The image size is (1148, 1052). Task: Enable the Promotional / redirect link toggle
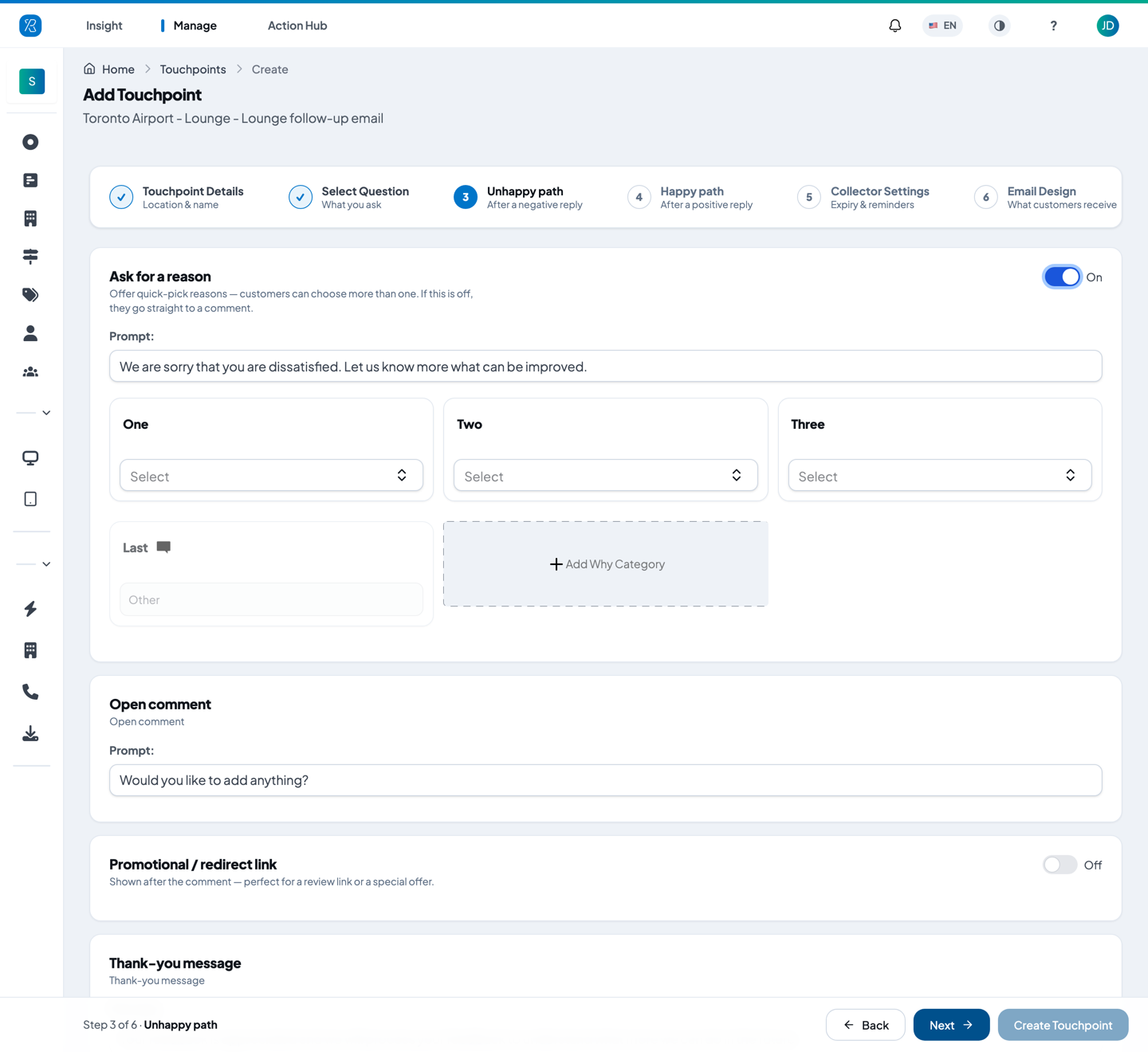coord(1060,865)
